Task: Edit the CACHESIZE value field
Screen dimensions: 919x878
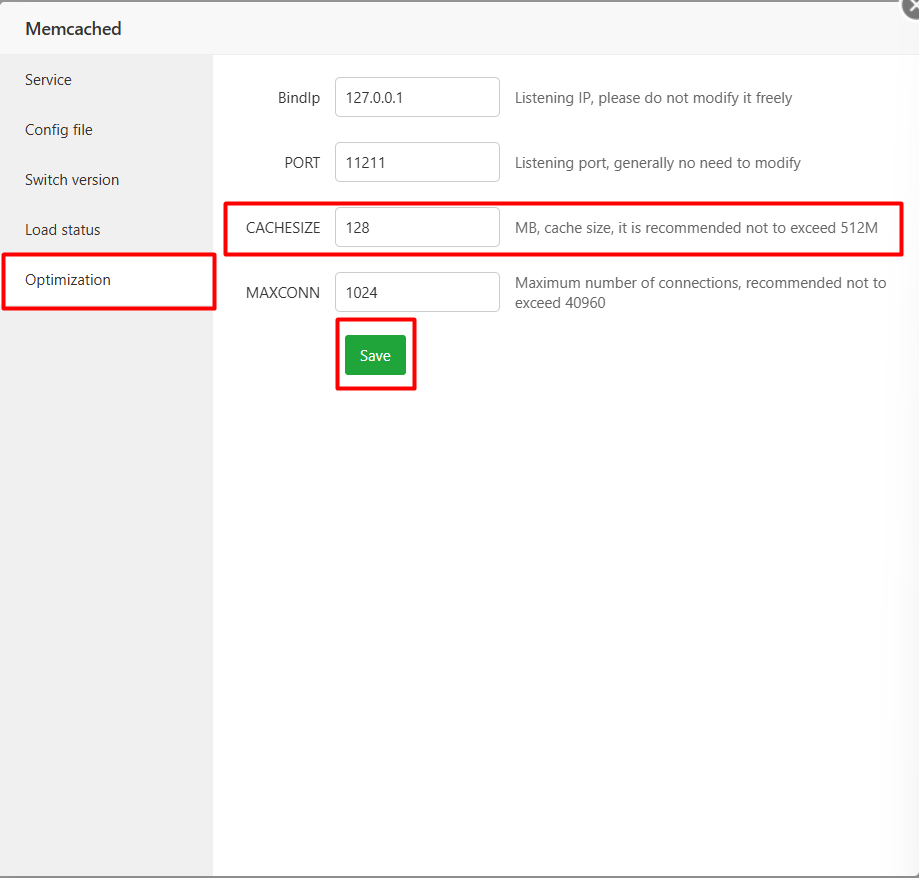Action: coord(417,227)
